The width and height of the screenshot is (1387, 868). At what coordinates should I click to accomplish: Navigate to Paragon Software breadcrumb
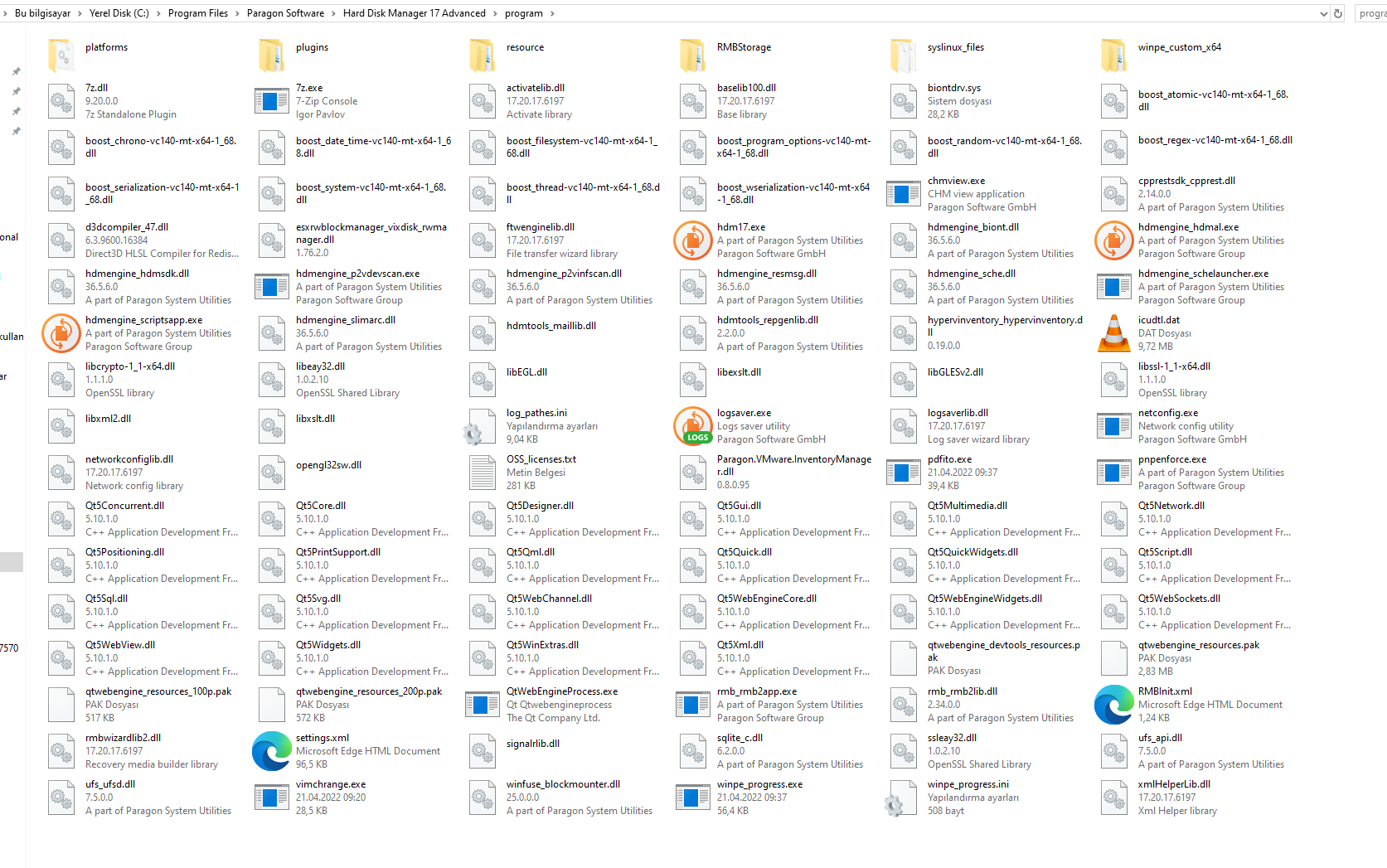pyautogui.click(x=286, y=13)
